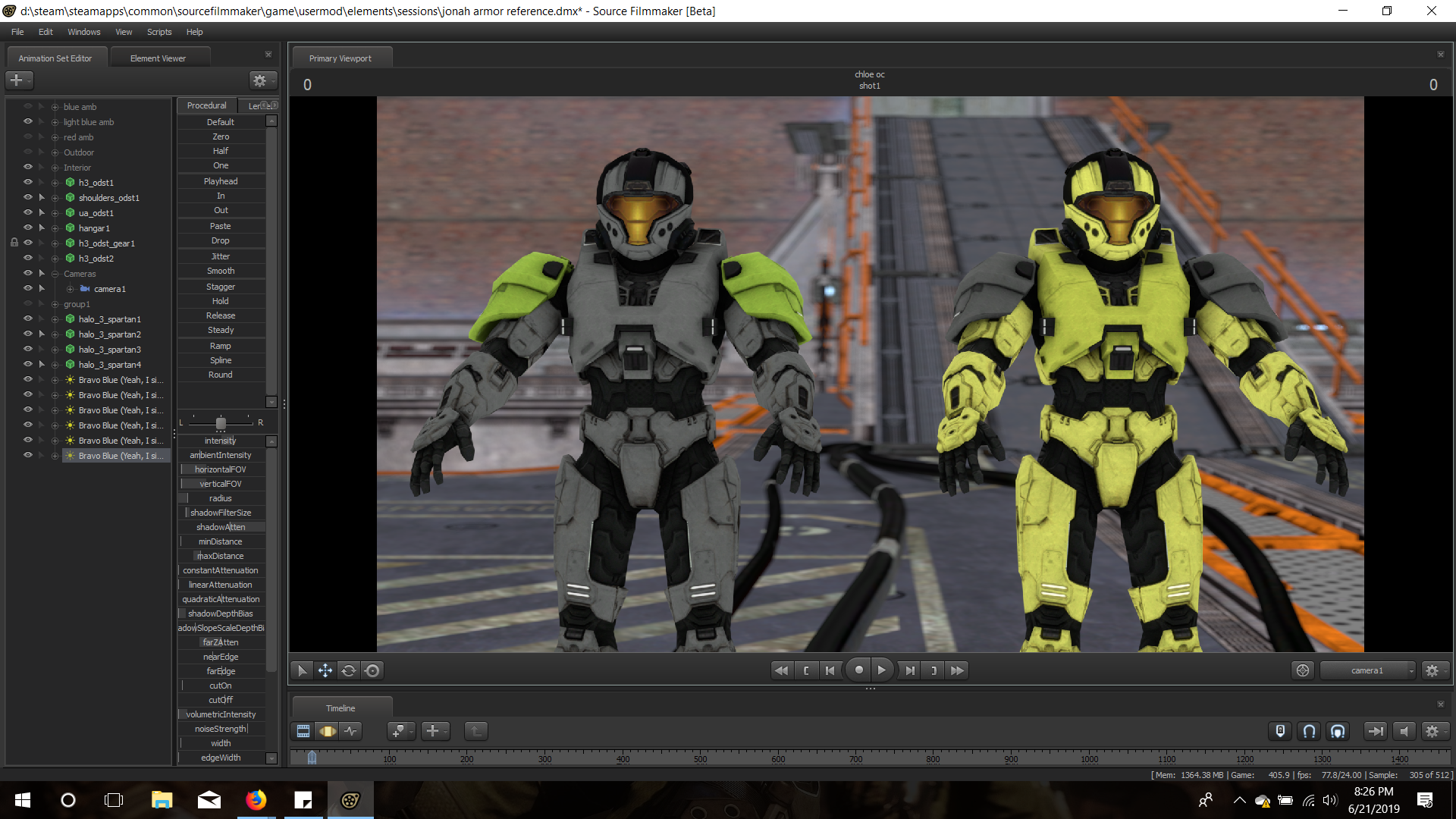Start playback with the play button
The height and width of the screenshot is (819, 1456).
click(x=881, y=670)
